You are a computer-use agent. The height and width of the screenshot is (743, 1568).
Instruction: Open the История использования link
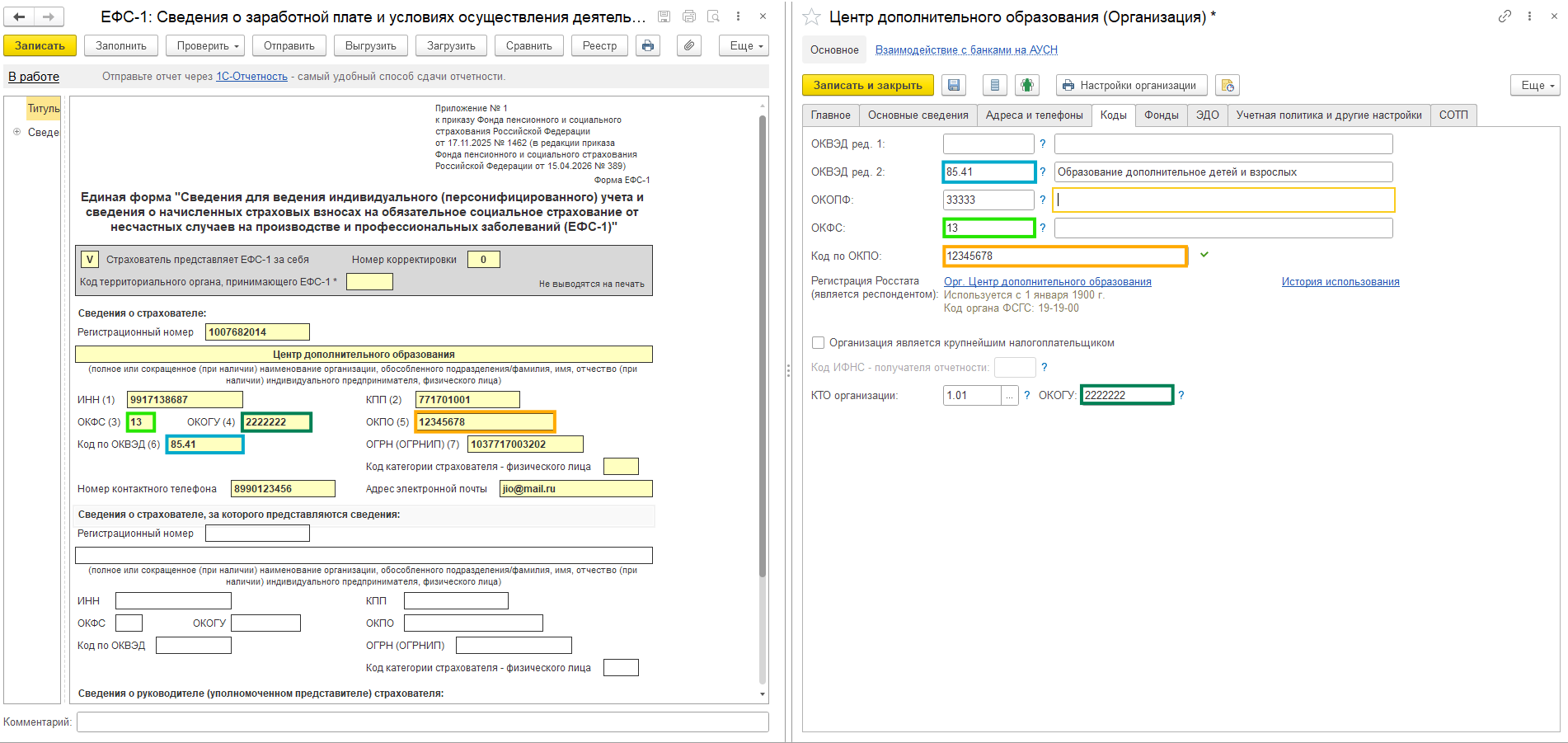1340,281
